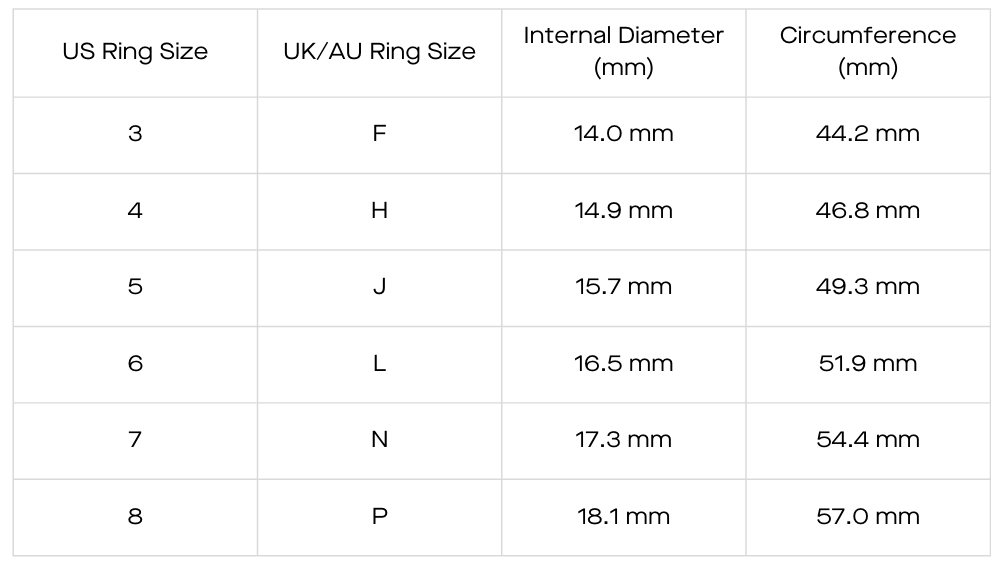Click UK/AU size F cell

[379, 134]
